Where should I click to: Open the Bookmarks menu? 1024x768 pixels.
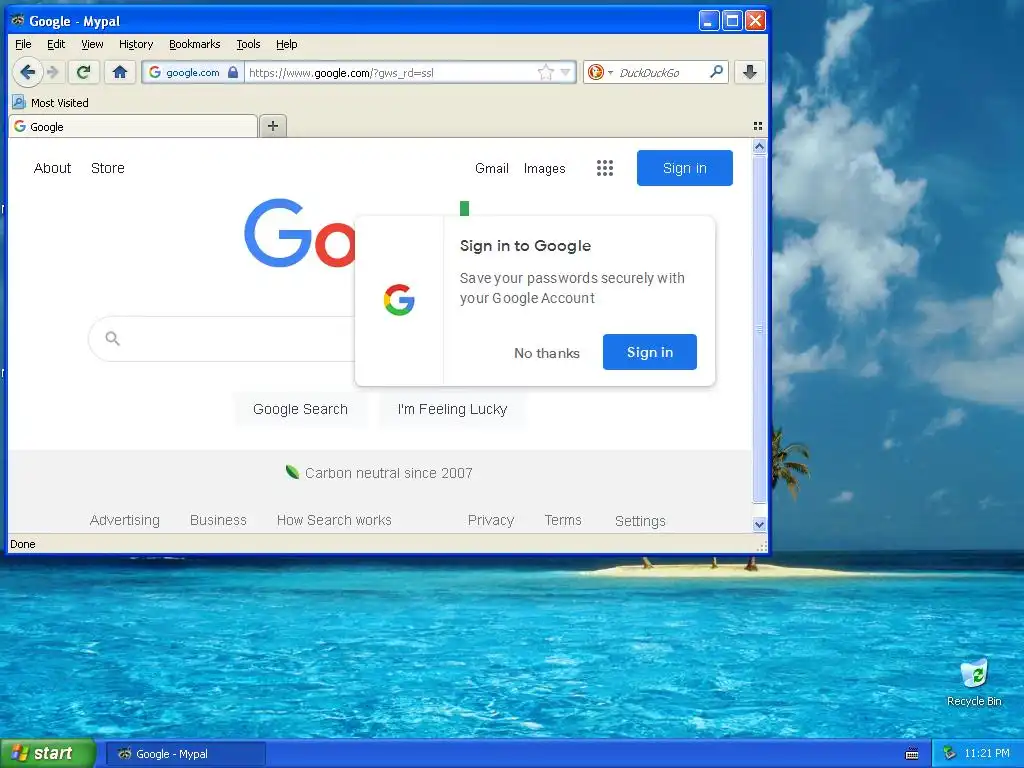pyautogui.click(x=195, y=44)
